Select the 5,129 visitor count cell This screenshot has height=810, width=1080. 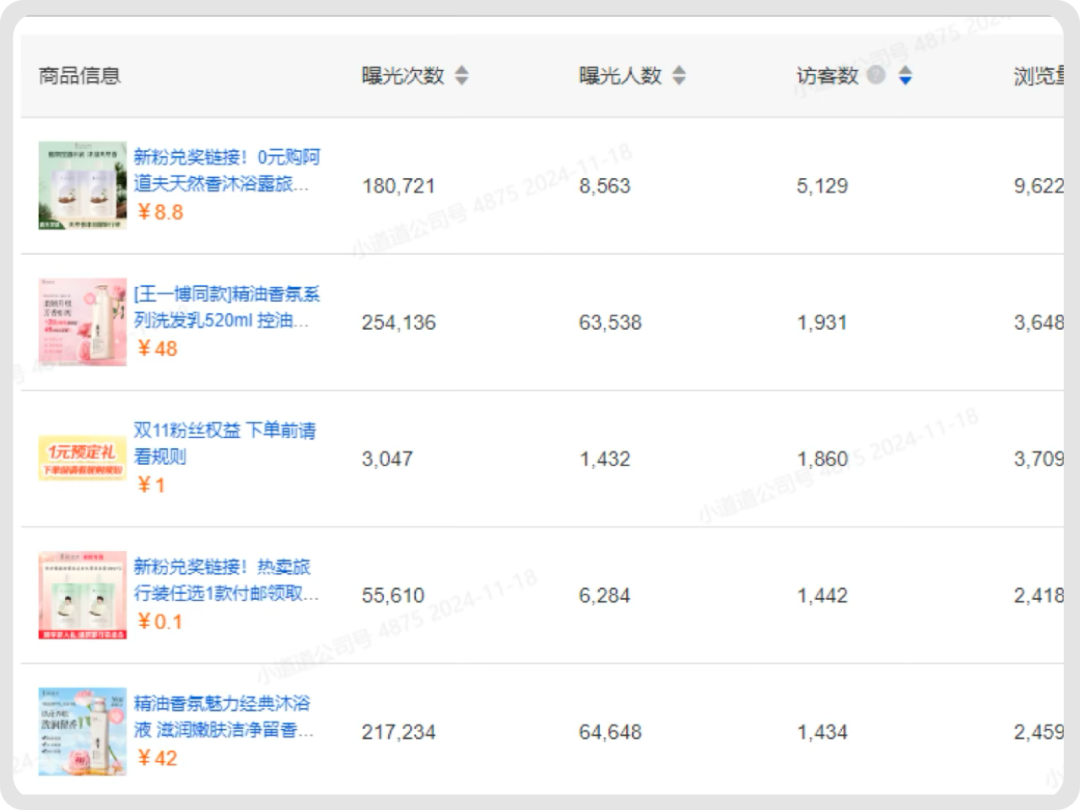click(822, 186)
